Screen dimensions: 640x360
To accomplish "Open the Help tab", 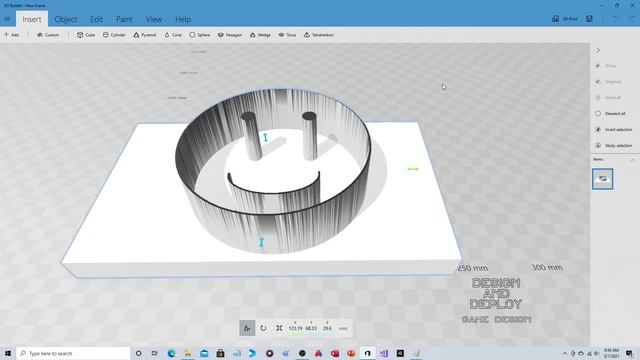I will (x=183, y=19).
